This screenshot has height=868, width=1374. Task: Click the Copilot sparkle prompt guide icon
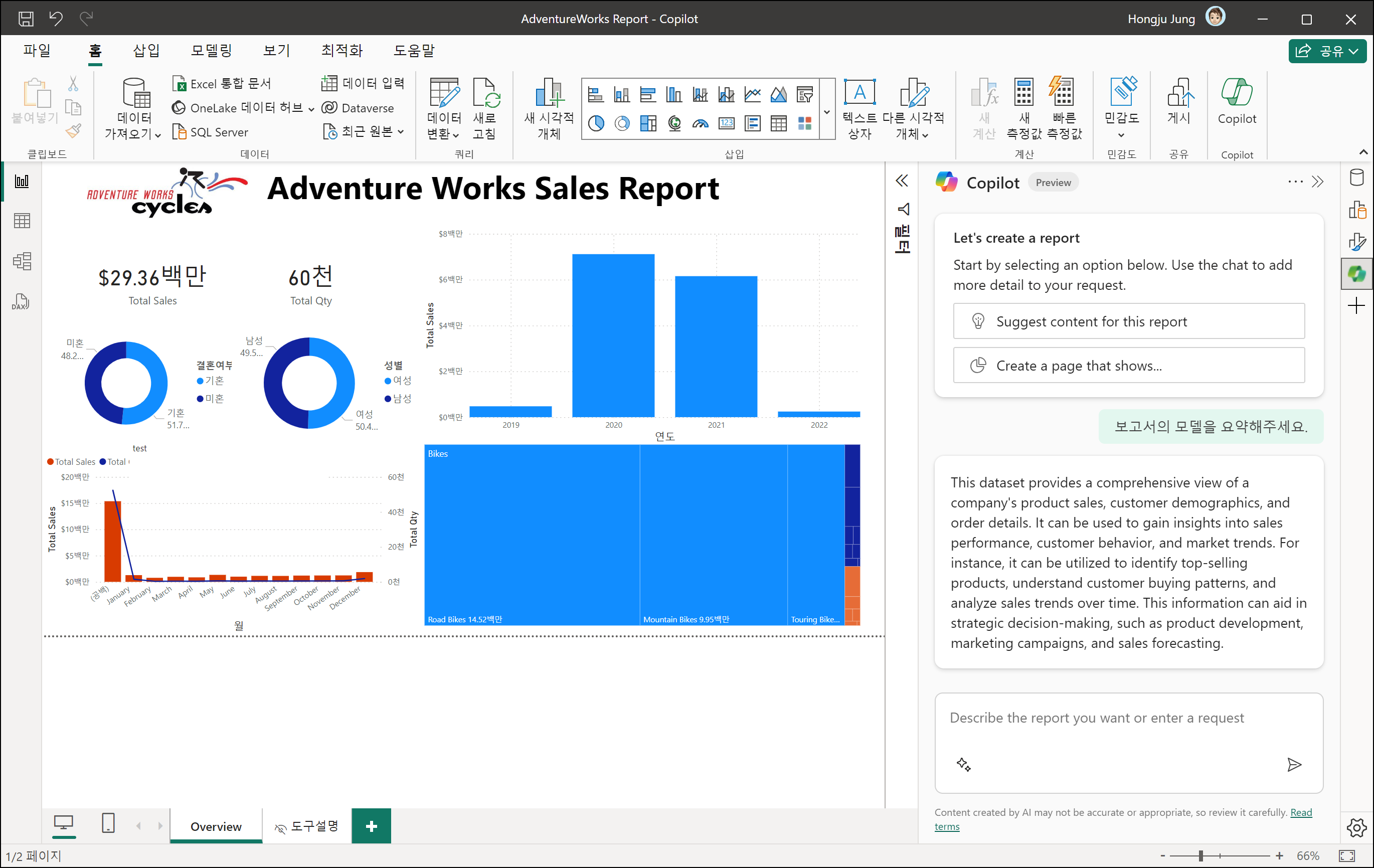pyautogui.click(x=963, y=764)
